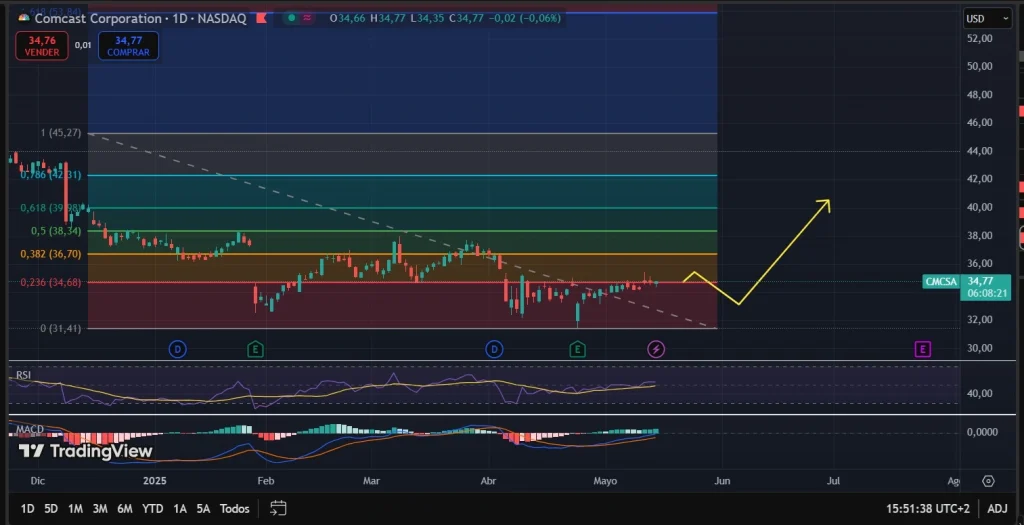Click the Jul label on the time axis
The width and height of the screenshot is (1024, 525).
click(x=833, y=481)
